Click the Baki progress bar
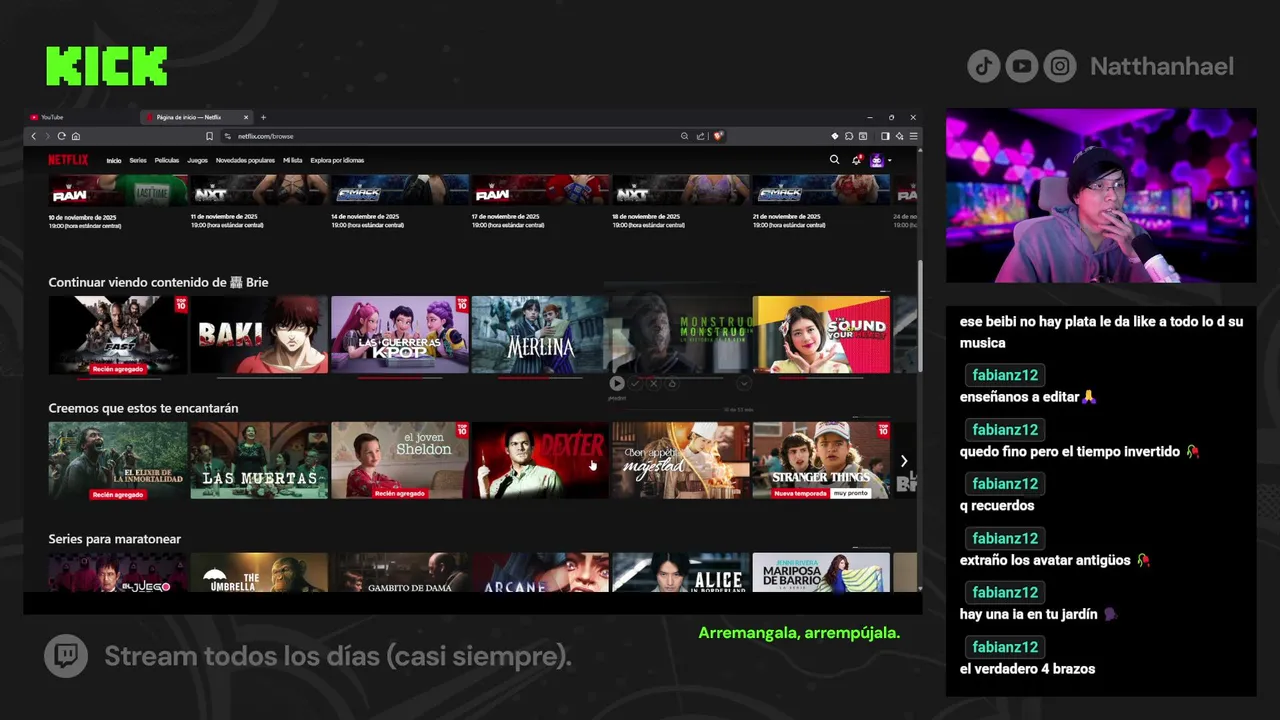This screenshot has width=1280, height=720. pos(259,378)
